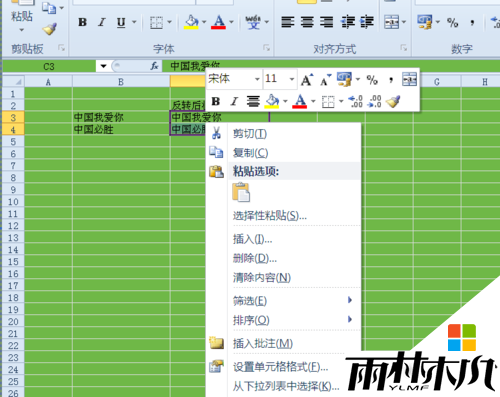Viewport: 500px width, 397px height.
Task: Open the font size 11 dropdown
Action: tap(292, 79)
